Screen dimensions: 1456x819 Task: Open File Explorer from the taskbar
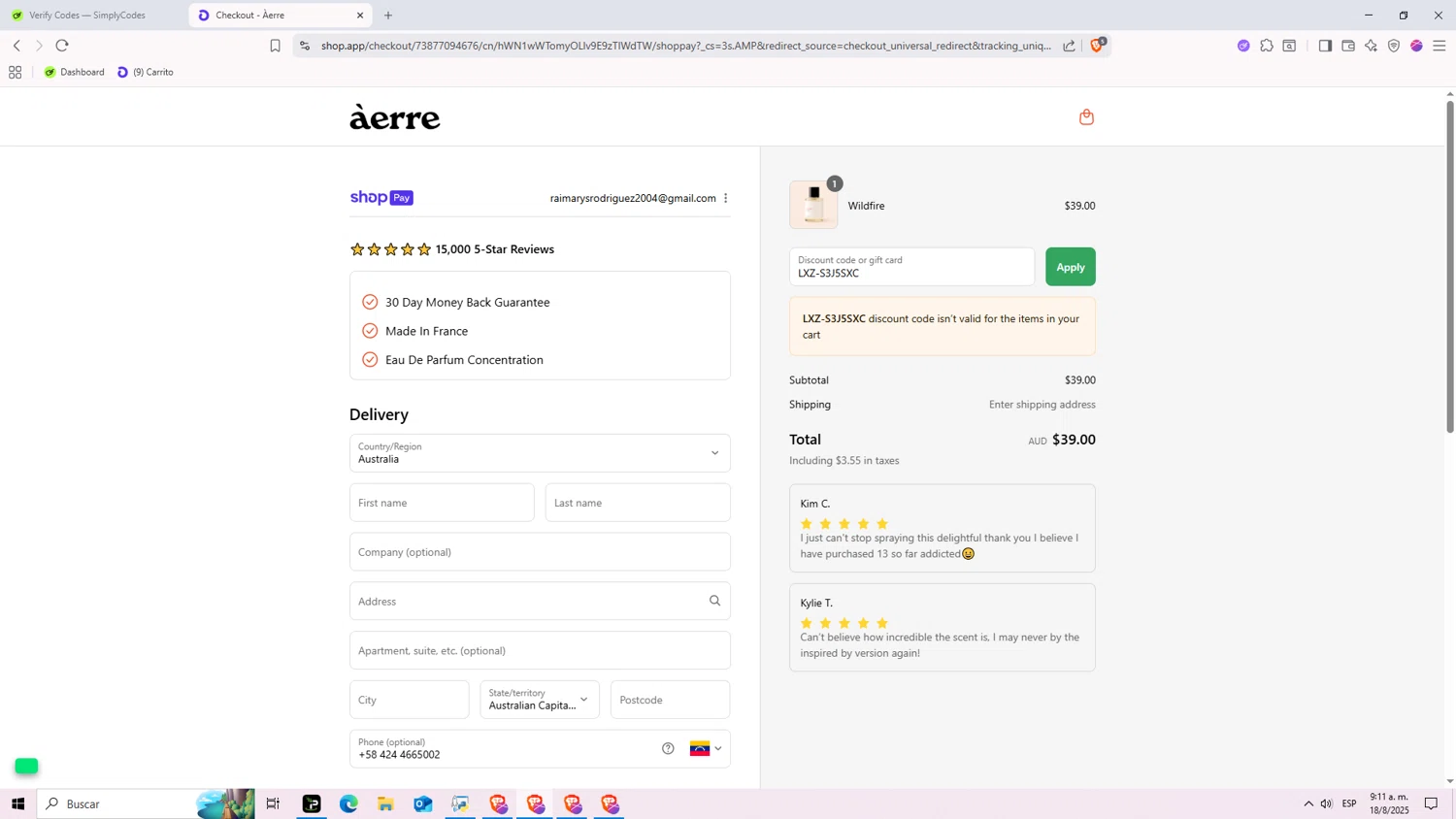pos(385,803)
